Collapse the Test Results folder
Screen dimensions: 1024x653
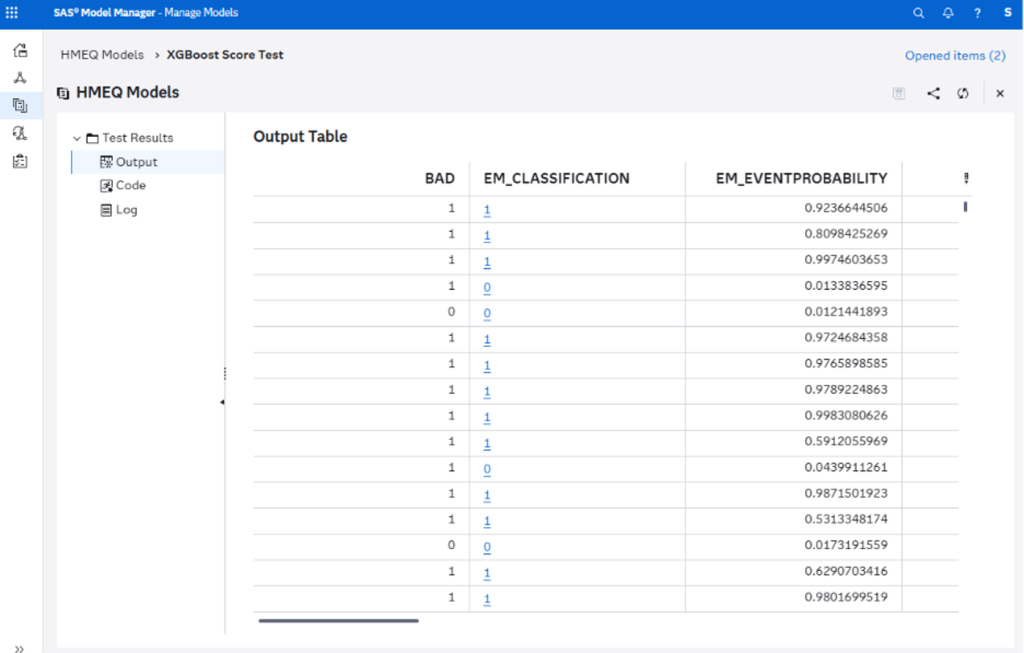77,137
